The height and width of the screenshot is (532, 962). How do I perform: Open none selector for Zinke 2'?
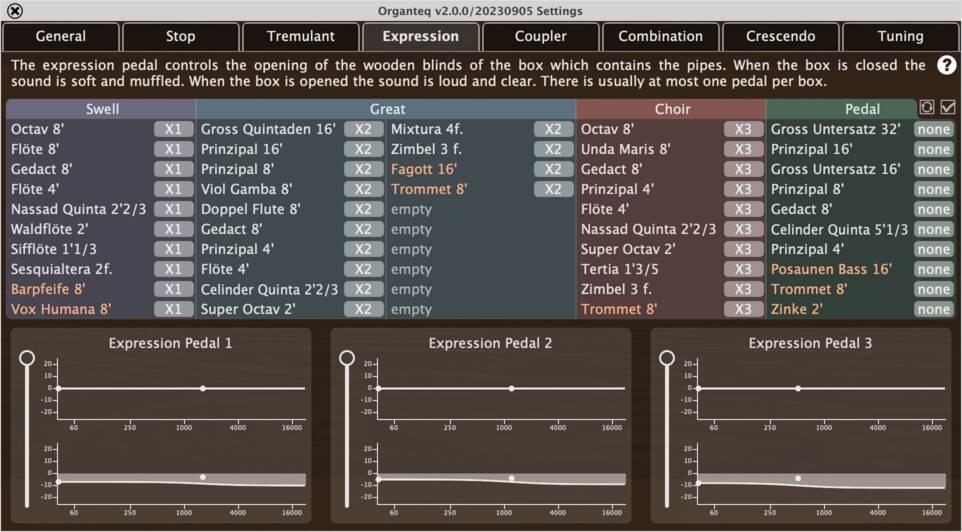(x=934, y=309)
